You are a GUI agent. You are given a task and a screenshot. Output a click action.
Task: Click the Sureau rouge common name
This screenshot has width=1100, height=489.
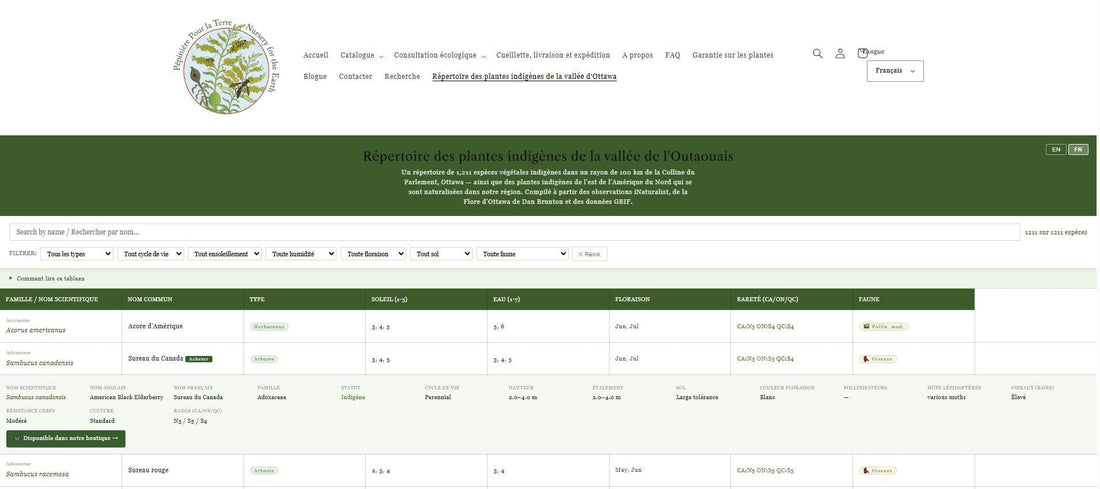tap(148, 470)
